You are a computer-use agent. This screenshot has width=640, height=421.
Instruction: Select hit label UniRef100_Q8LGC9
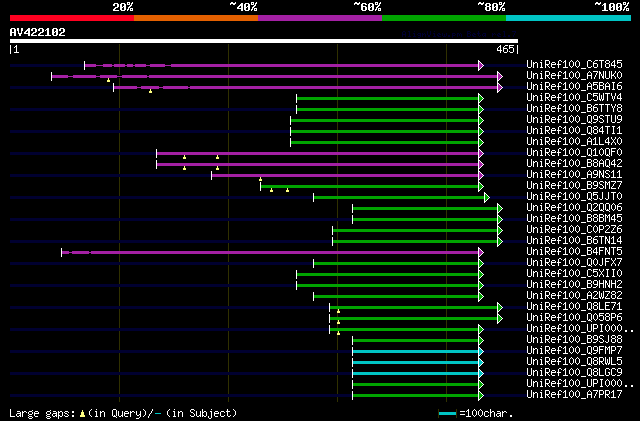click(574, 373)
